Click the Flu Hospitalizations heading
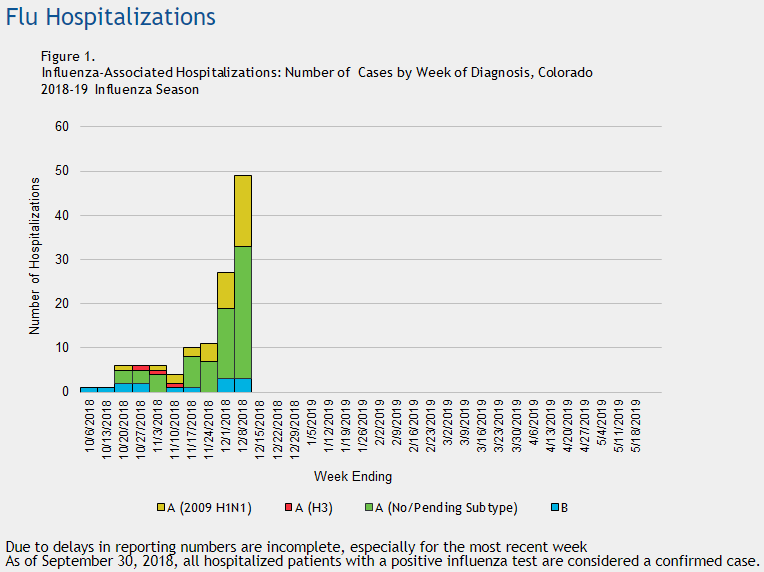 (110, 17)
